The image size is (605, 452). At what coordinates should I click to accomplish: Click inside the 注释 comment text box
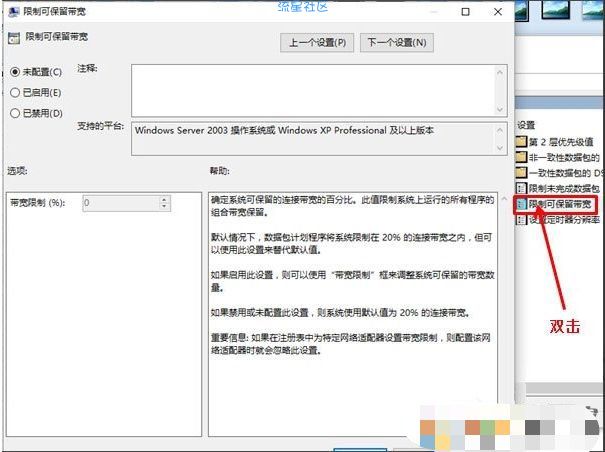313,90
